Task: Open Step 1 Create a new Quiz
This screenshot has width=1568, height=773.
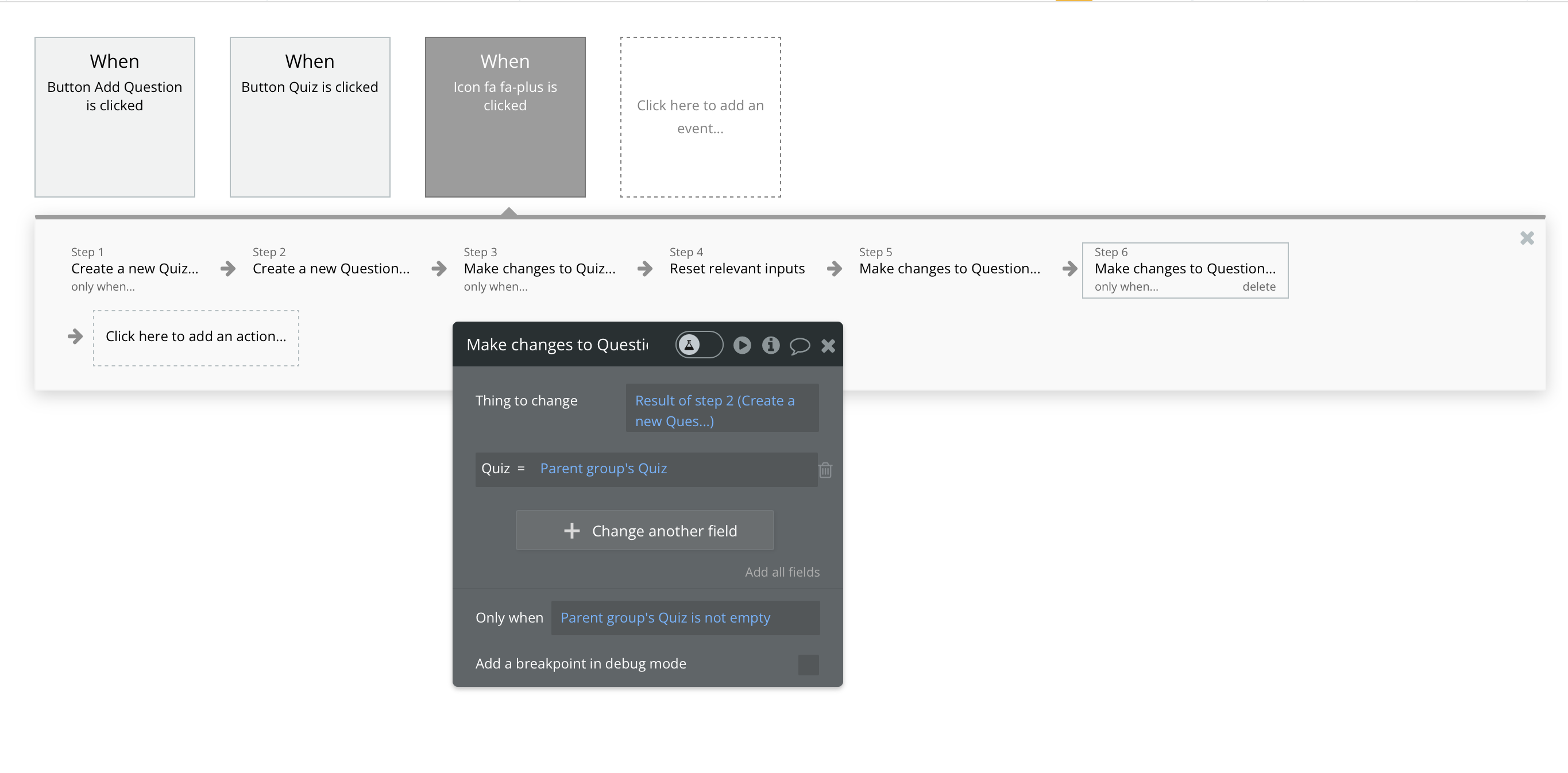Action: (x=134, y=268)
